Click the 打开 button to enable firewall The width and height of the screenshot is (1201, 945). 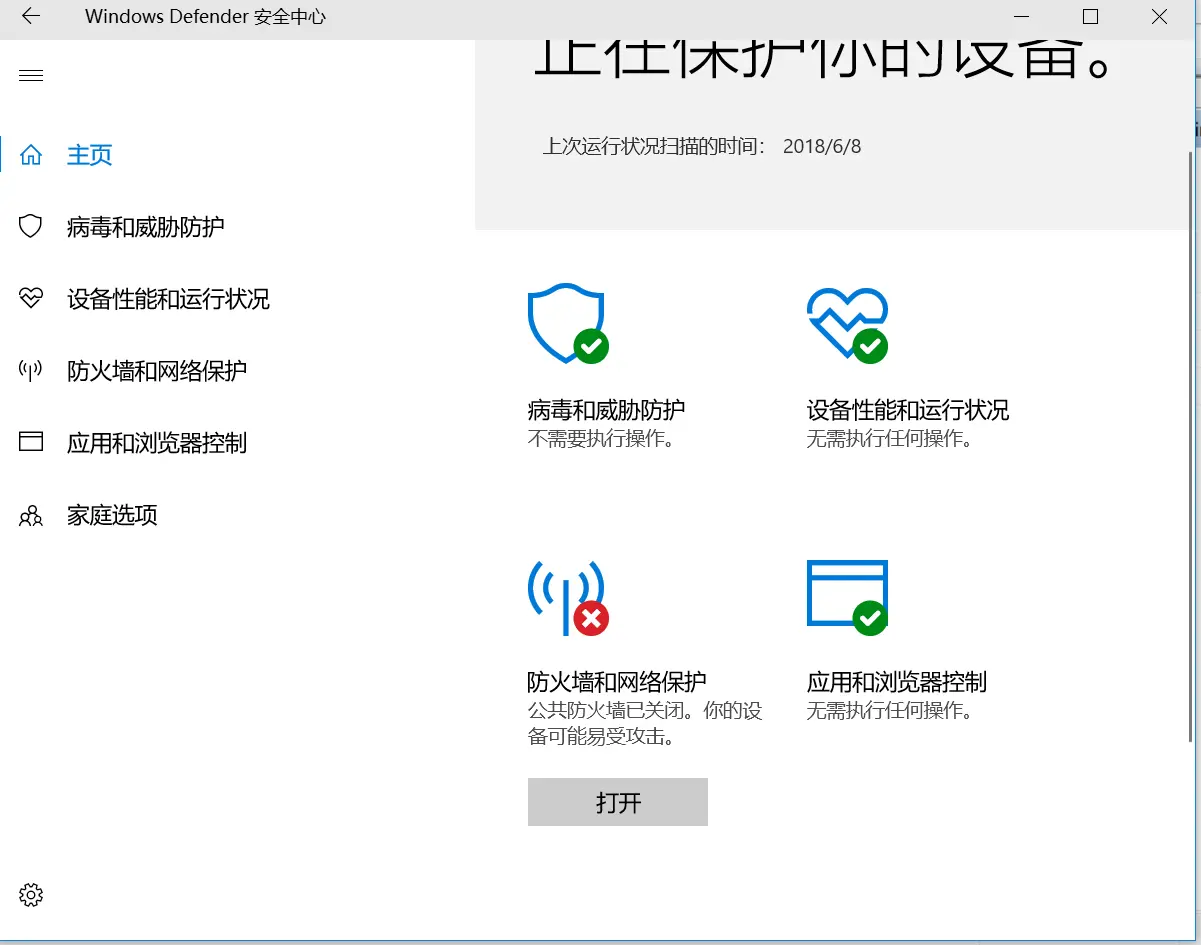tap(618, 802)
